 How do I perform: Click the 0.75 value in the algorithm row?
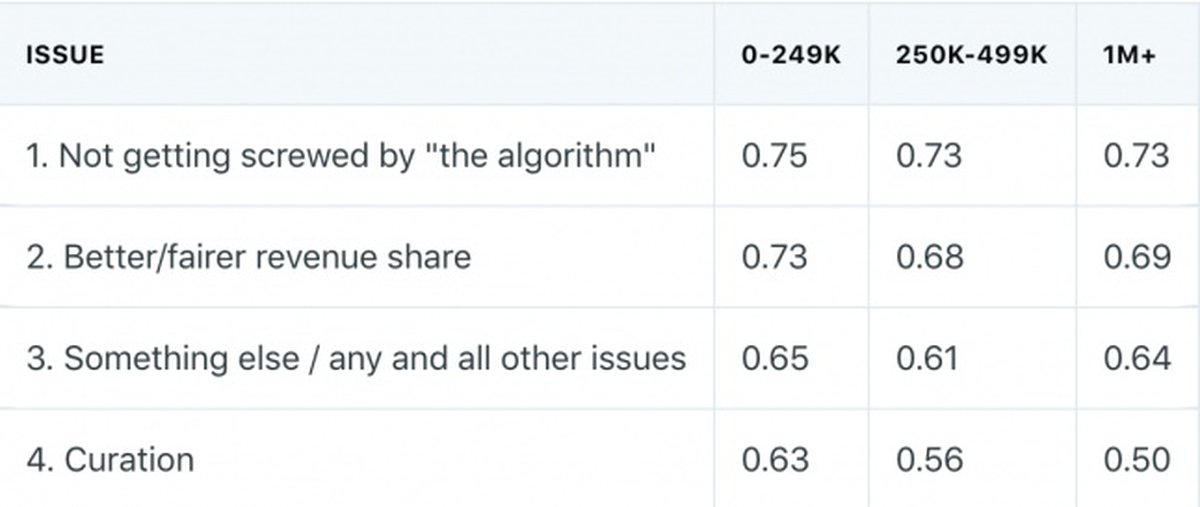pyautogui.click(x=774, y=157)
